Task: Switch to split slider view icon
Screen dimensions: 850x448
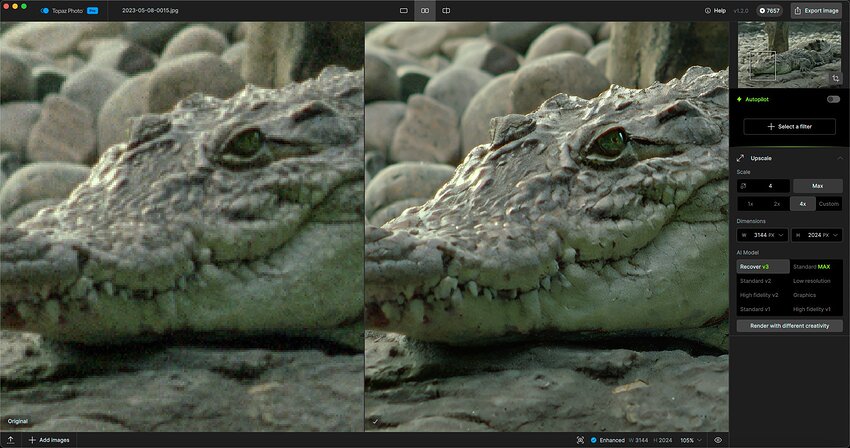Action: click(x=446, y=11)
